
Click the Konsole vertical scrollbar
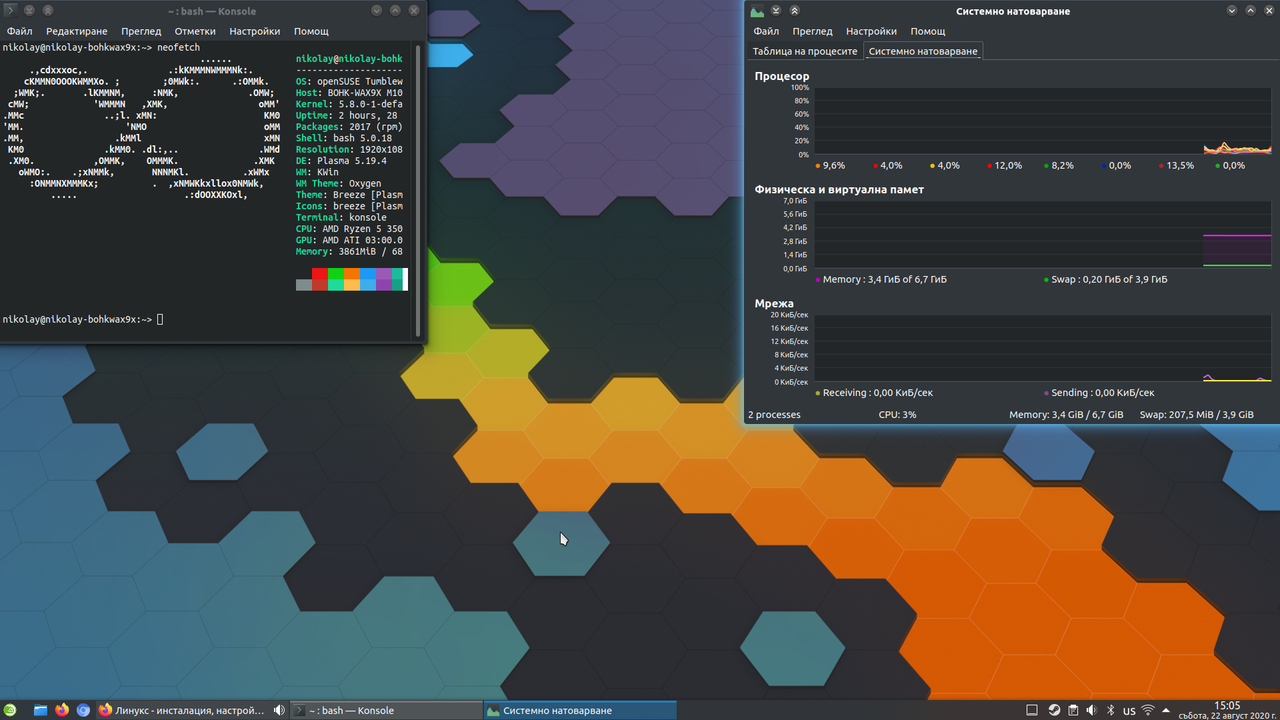click(x=417, y=190)
